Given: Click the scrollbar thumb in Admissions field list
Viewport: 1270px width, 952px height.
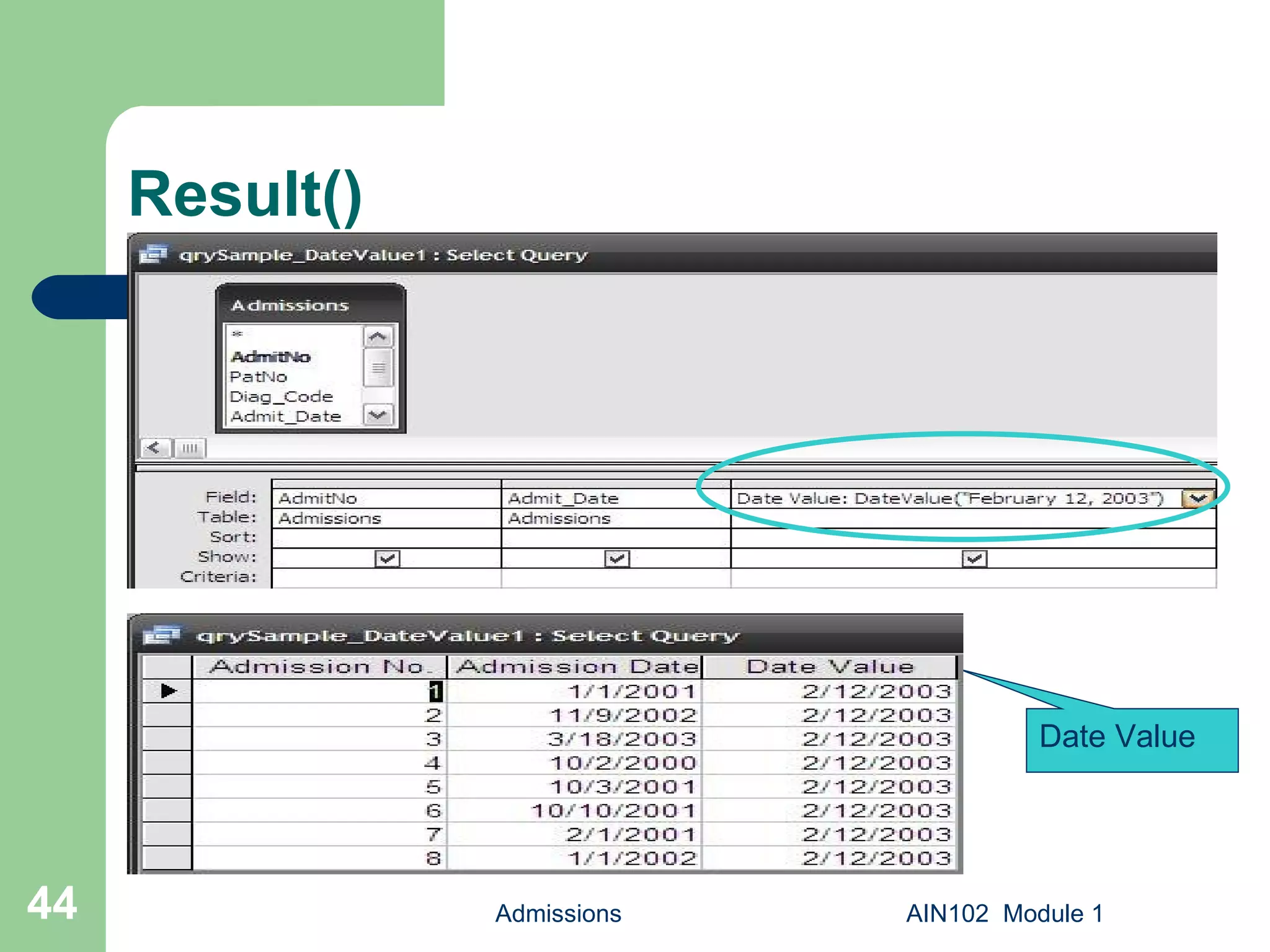Looking at the screenshot, I should [378, 368].
